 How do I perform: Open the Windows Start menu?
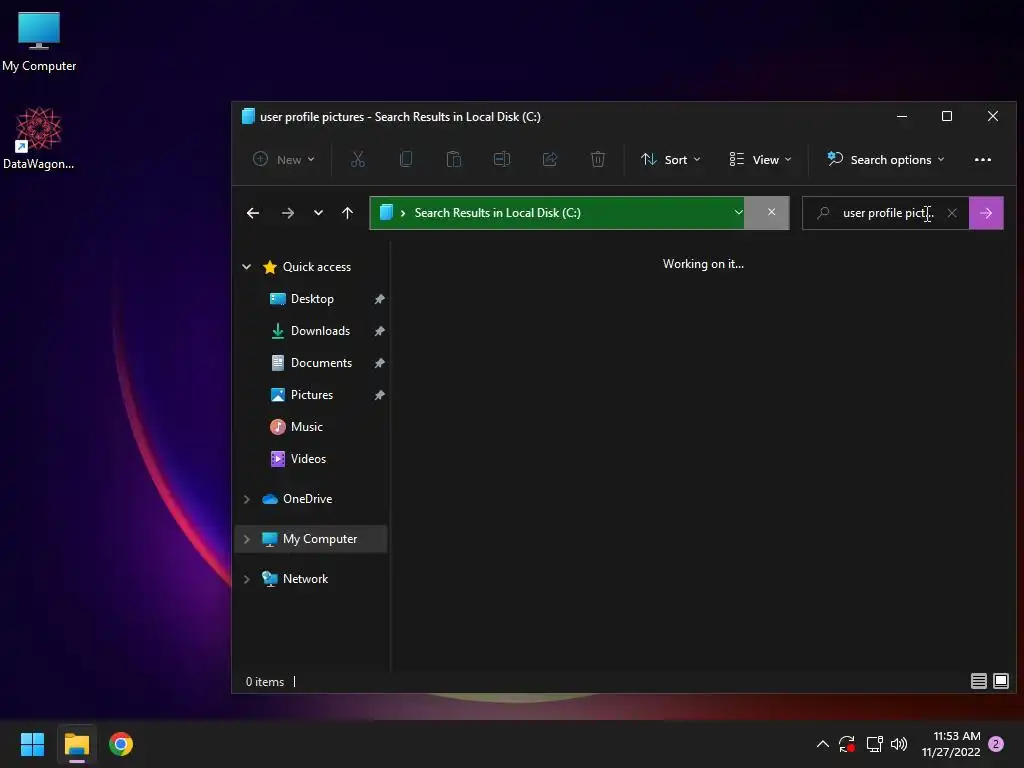pos(32,744)
